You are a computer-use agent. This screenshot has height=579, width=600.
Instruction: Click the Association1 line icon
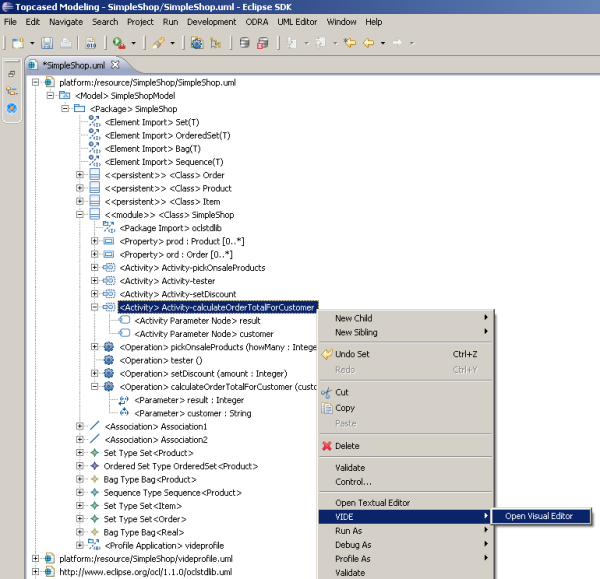tap(95, 426)
